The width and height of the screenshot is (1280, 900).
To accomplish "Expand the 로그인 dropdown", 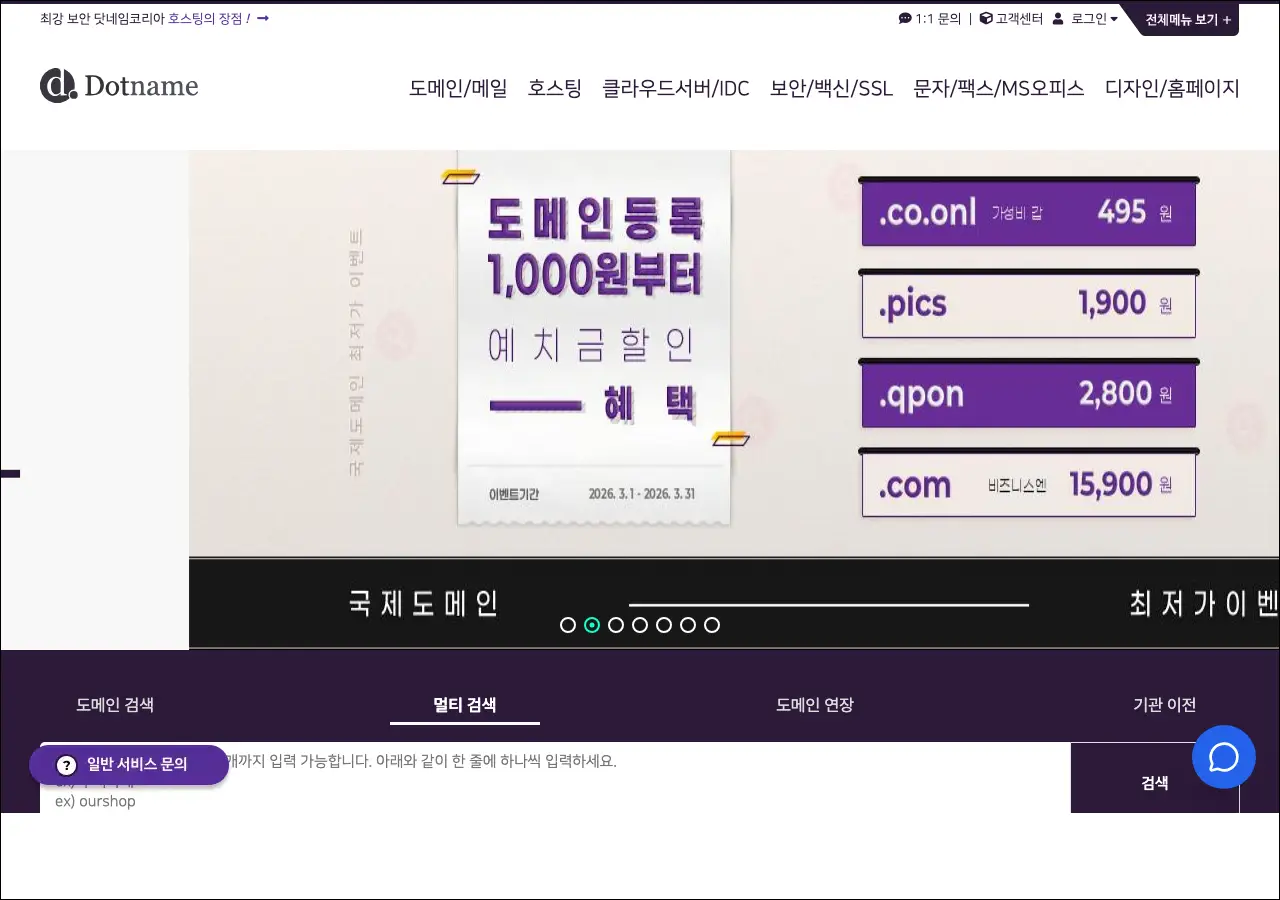I will (x=1086, y=18).
